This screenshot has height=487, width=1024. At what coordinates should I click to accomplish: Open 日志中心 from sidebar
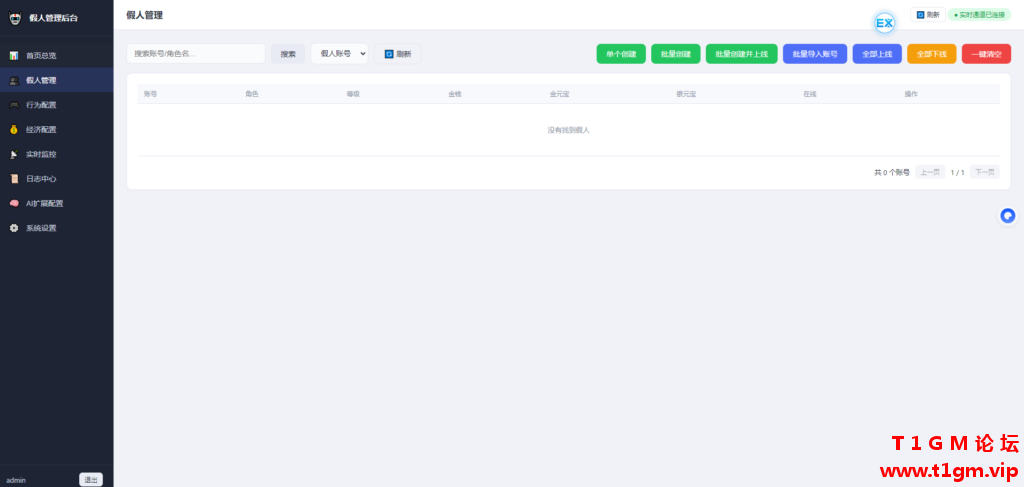pos(57,179)
